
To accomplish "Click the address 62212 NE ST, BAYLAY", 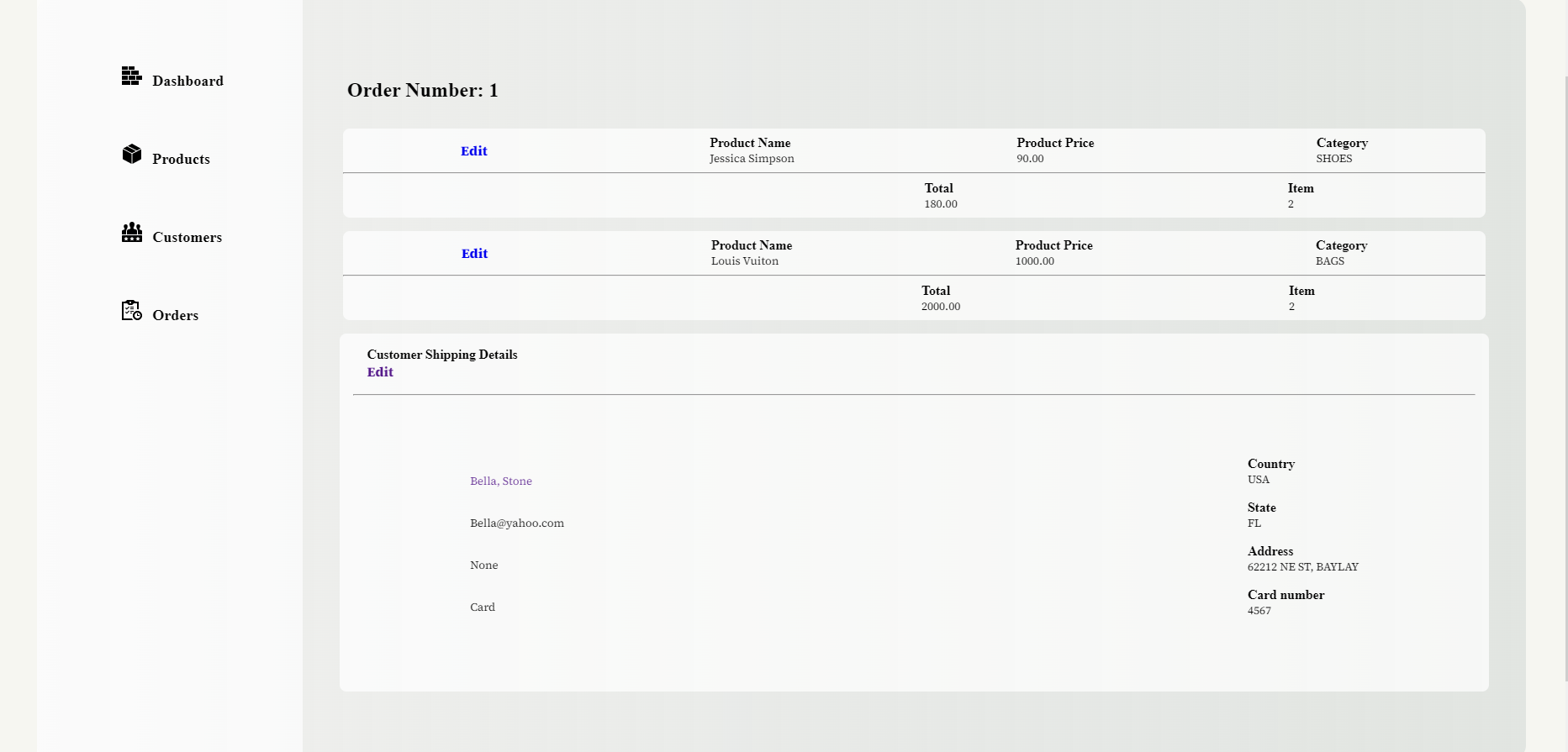I will (x=1303, y=567).
